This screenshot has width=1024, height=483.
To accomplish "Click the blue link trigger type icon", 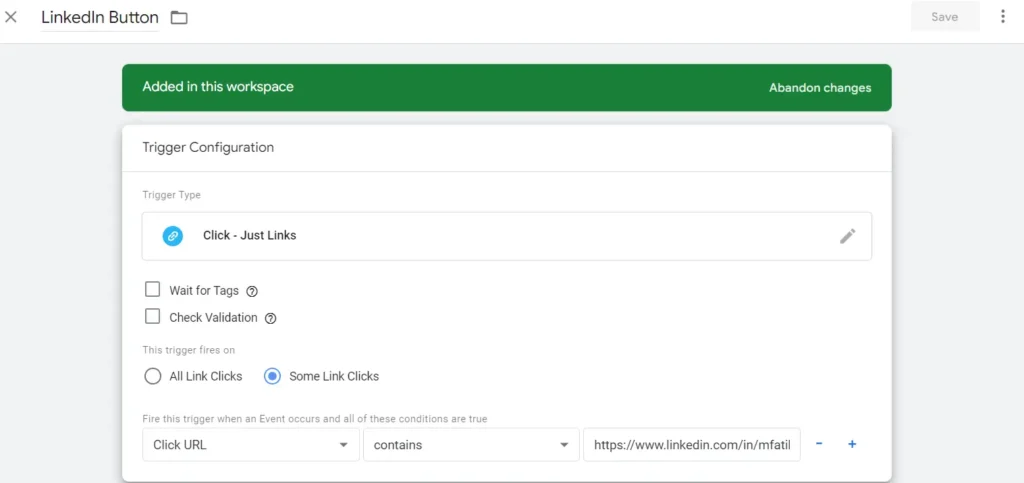I will click(173, 236).
